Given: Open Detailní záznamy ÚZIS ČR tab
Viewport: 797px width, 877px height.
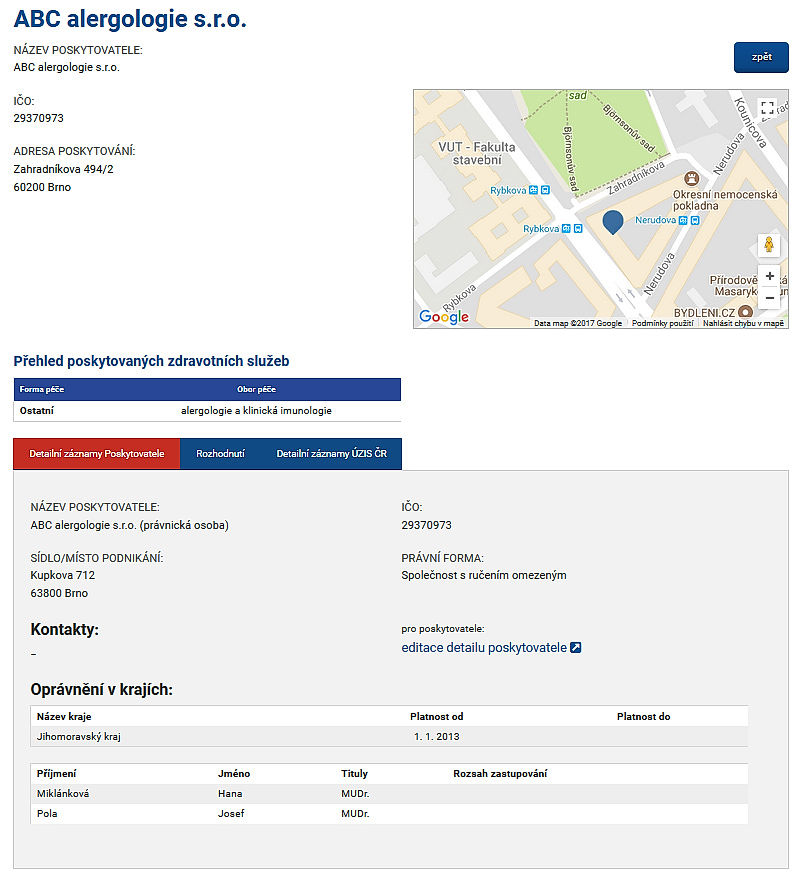Looking at the screenshot, I should (332, 454).
